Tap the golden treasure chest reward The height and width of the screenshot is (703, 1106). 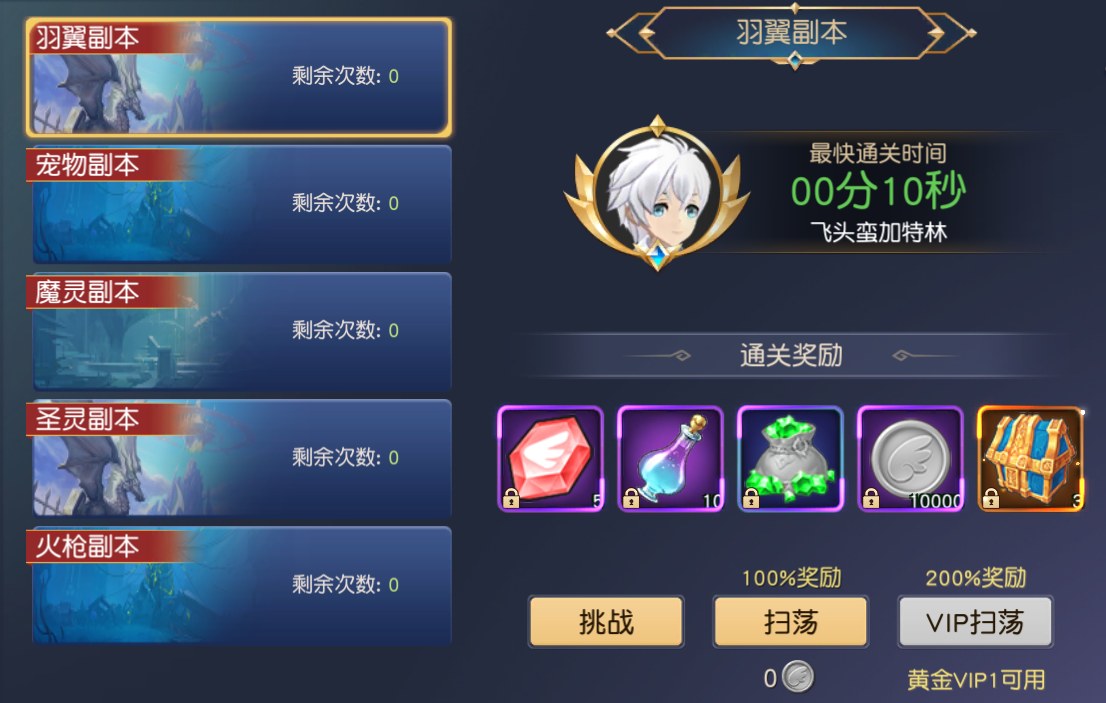[x=1031, y=458]
